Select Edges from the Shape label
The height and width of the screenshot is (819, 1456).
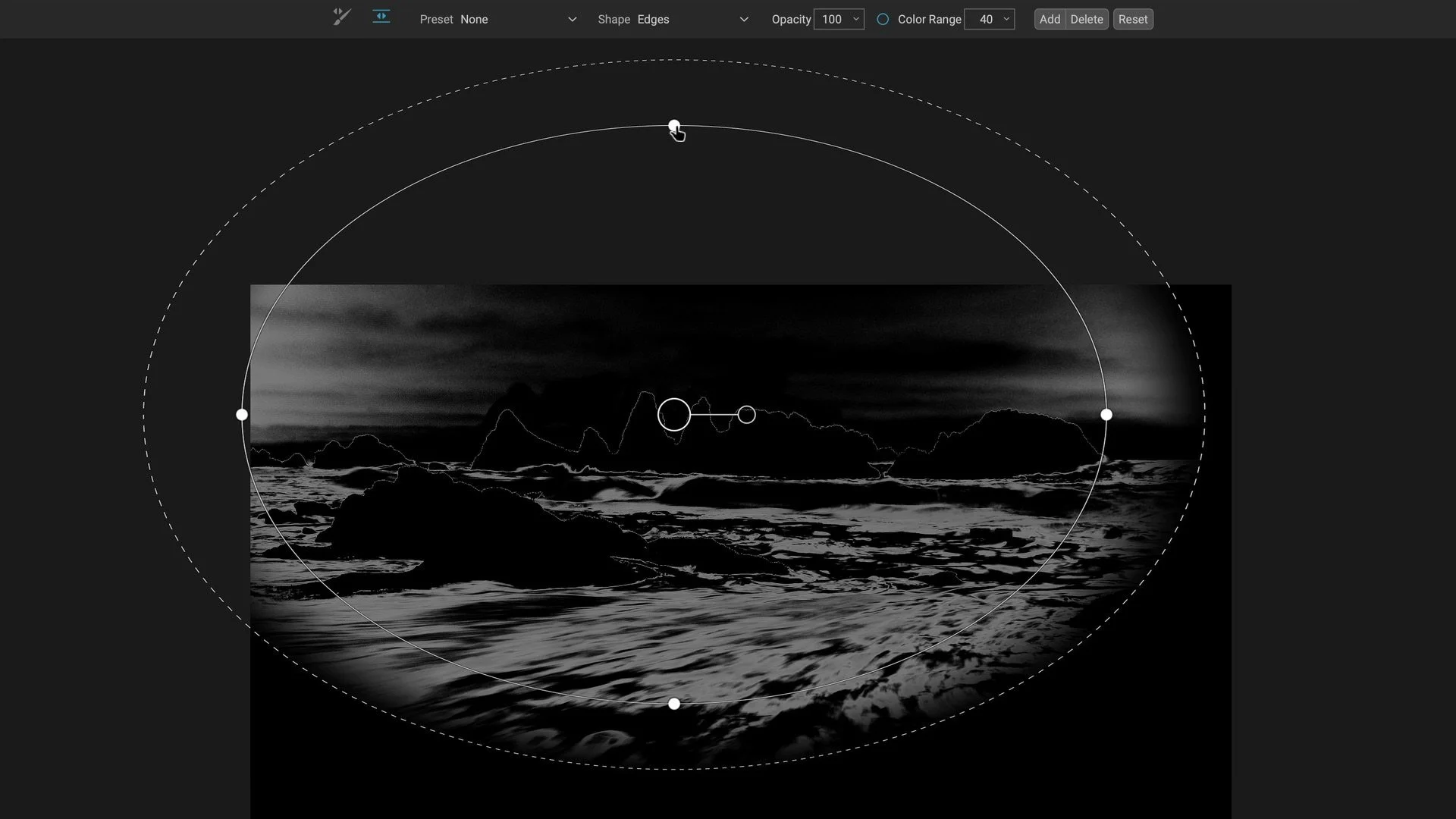(x=653, y=19)
